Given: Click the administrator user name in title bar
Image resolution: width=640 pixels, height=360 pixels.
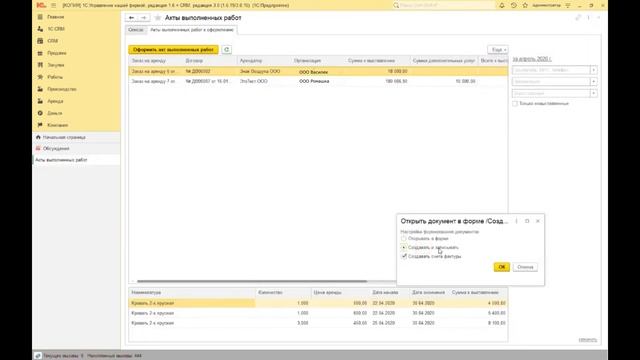Looking at the screenshot, I should click(x=546, y=5).
